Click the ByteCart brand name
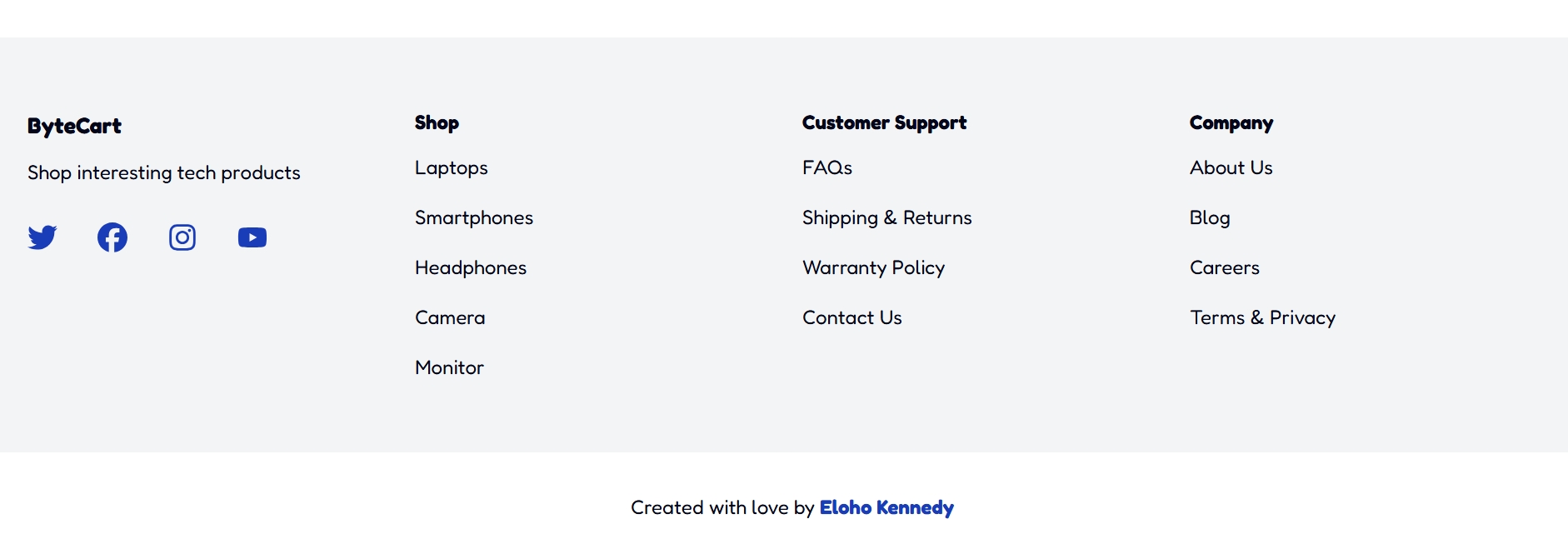The height and width of the screenshot is (539, 1568). coord(74,127)
